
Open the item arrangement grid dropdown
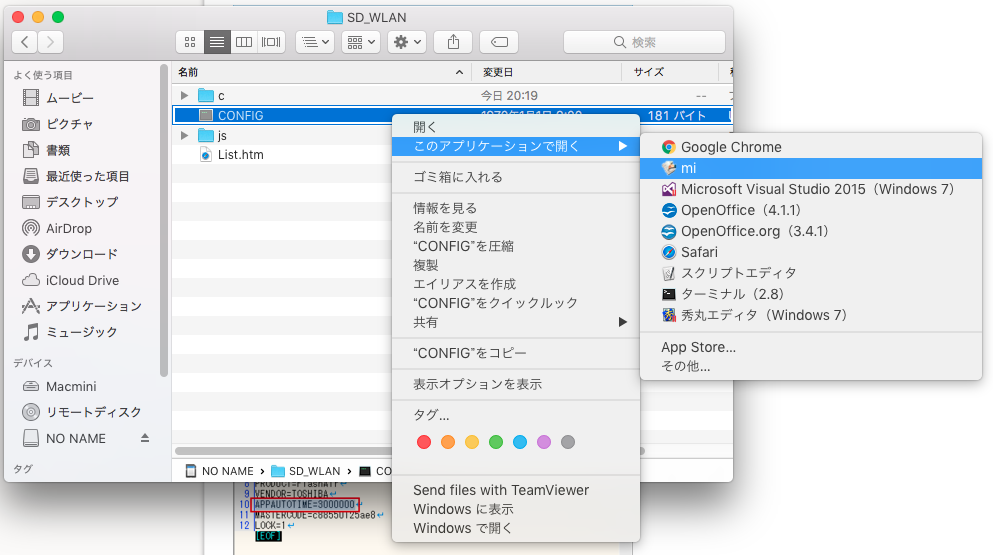361,42
